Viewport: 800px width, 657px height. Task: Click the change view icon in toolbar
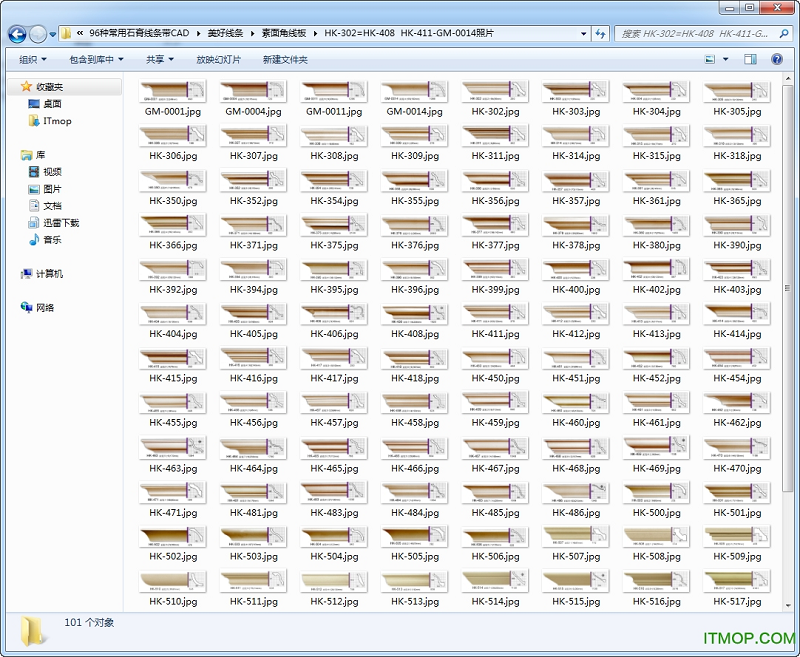coord(710,60)
